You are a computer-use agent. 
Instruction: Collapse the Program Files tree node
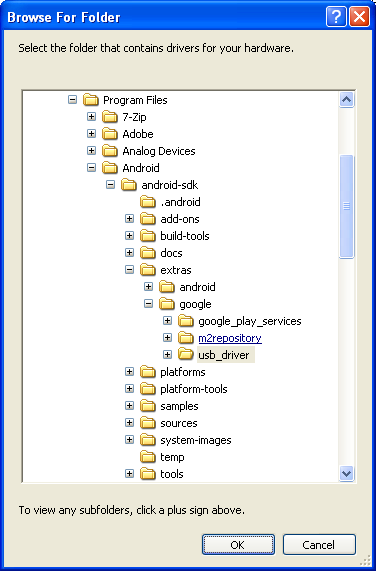click(72, 99)
